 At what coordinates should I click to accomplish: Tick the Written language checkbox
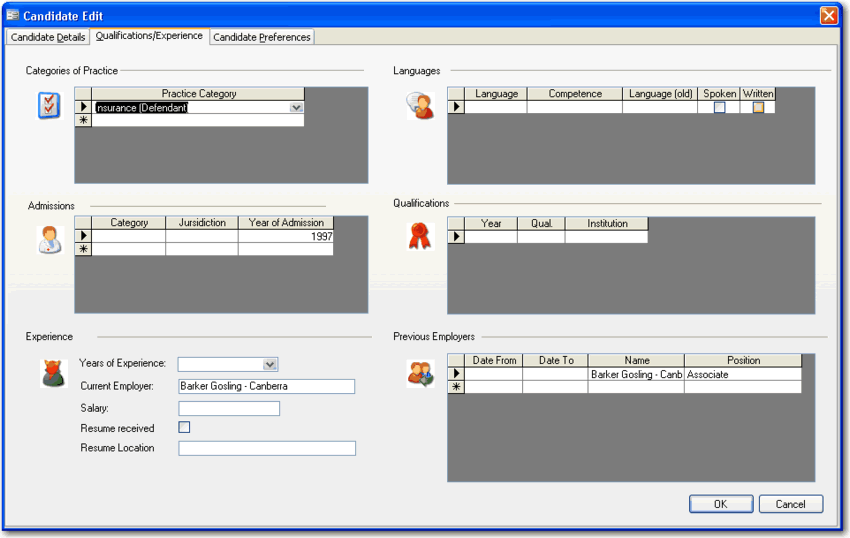tap(758, 107)
